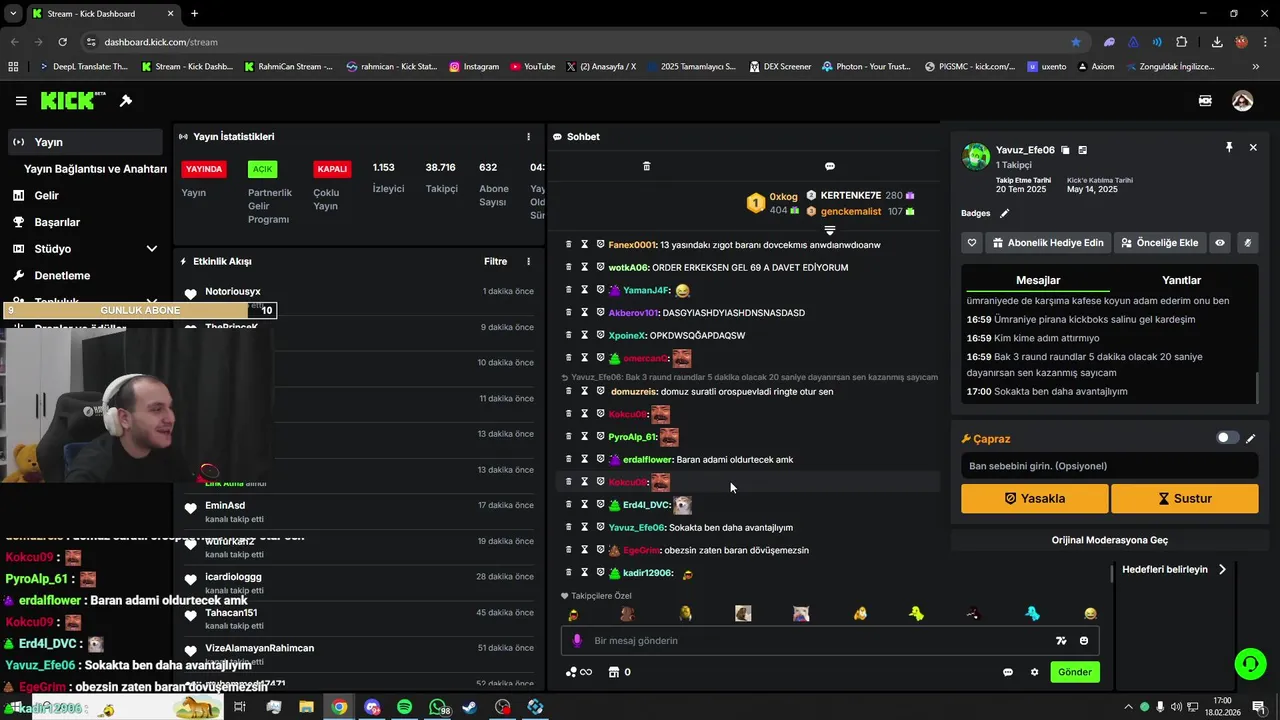Toggle the AÇIK partner revenue badge

pos(262,169)
